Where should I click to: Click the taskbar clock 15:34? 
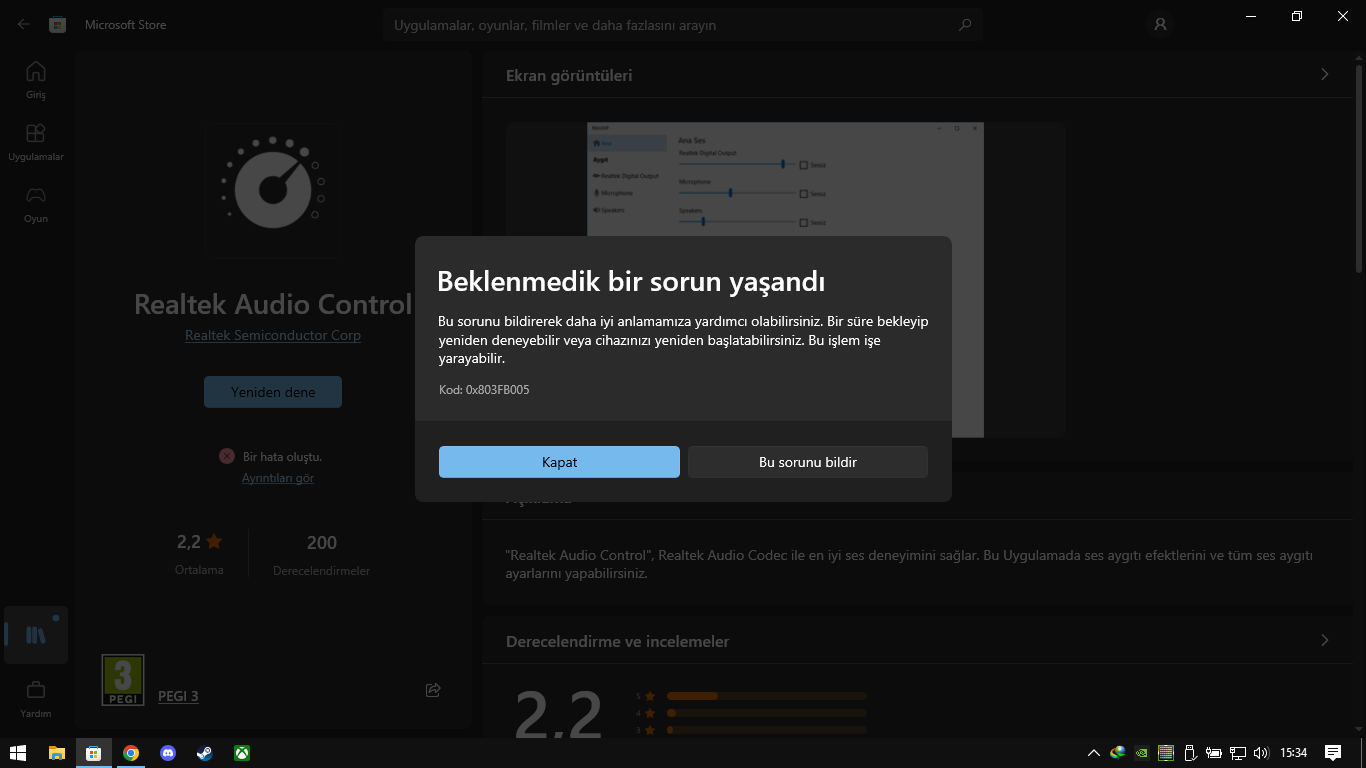pos(1294,753)
